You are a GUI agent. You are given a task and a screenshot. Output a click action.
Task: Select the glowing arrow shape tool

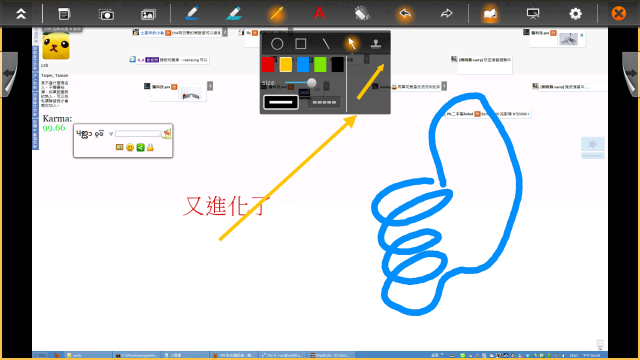point(277,13)
